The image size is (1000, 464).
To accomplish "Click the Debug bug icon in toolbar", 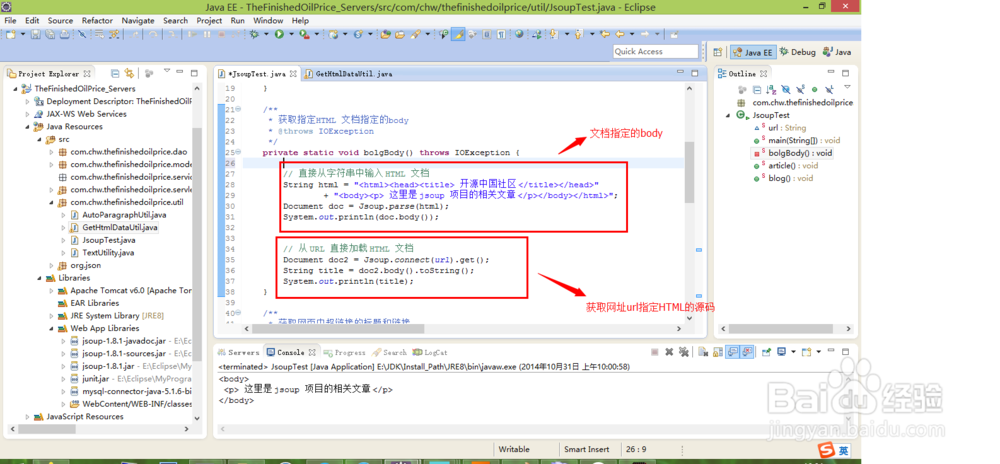I will [254, 34].
